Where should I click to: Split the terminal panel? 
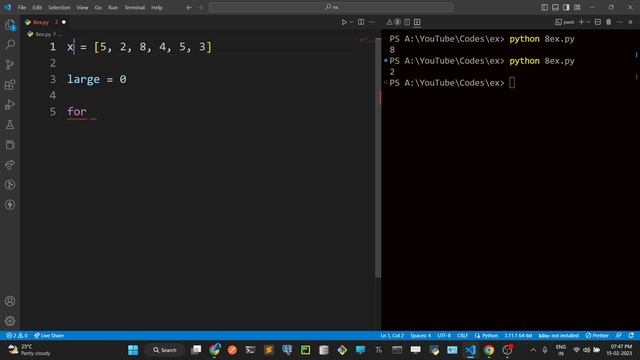(x=598, y=22)
